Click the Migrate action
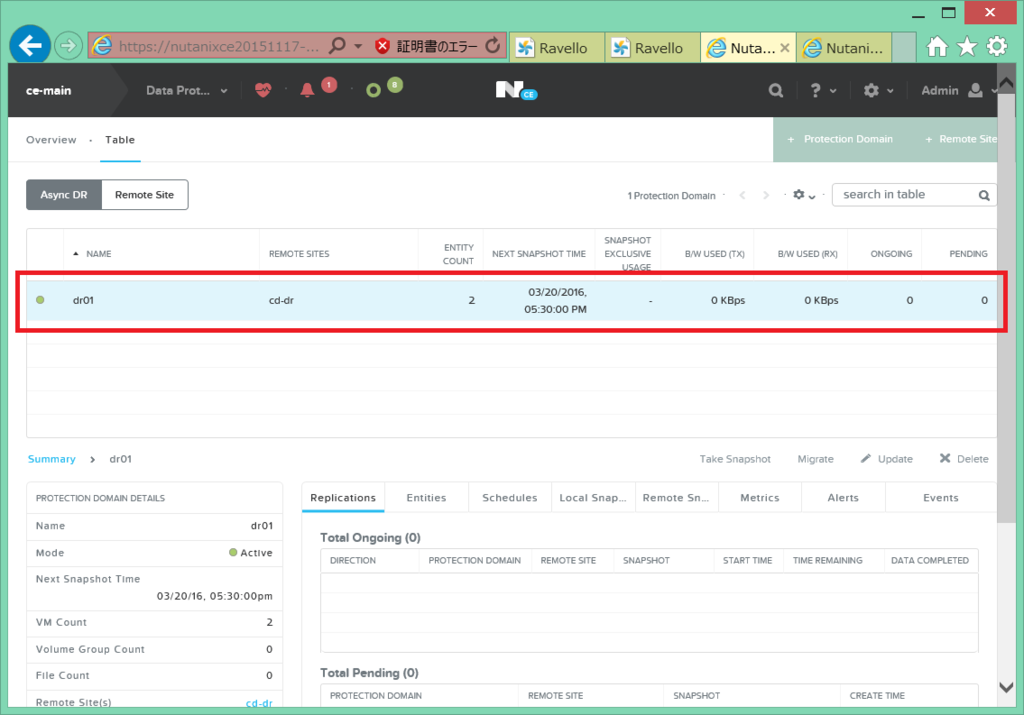The image size is (1024, 715). pyautogui.click(x=815, y=459)
